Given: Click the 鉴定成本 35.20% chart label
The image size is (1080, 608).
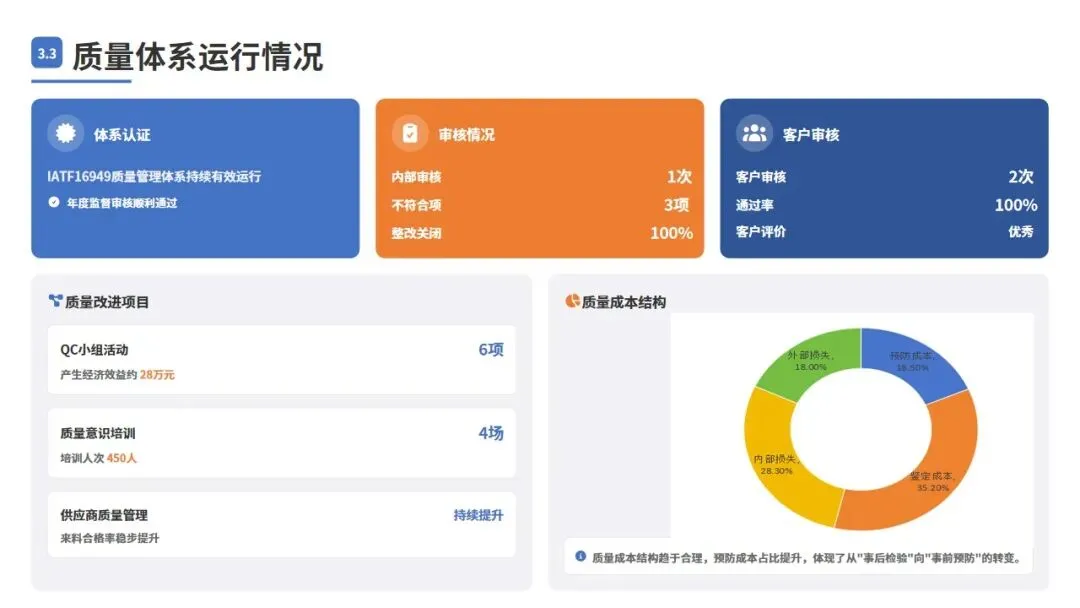Looking at the screenshot, I should pos(933,482).
